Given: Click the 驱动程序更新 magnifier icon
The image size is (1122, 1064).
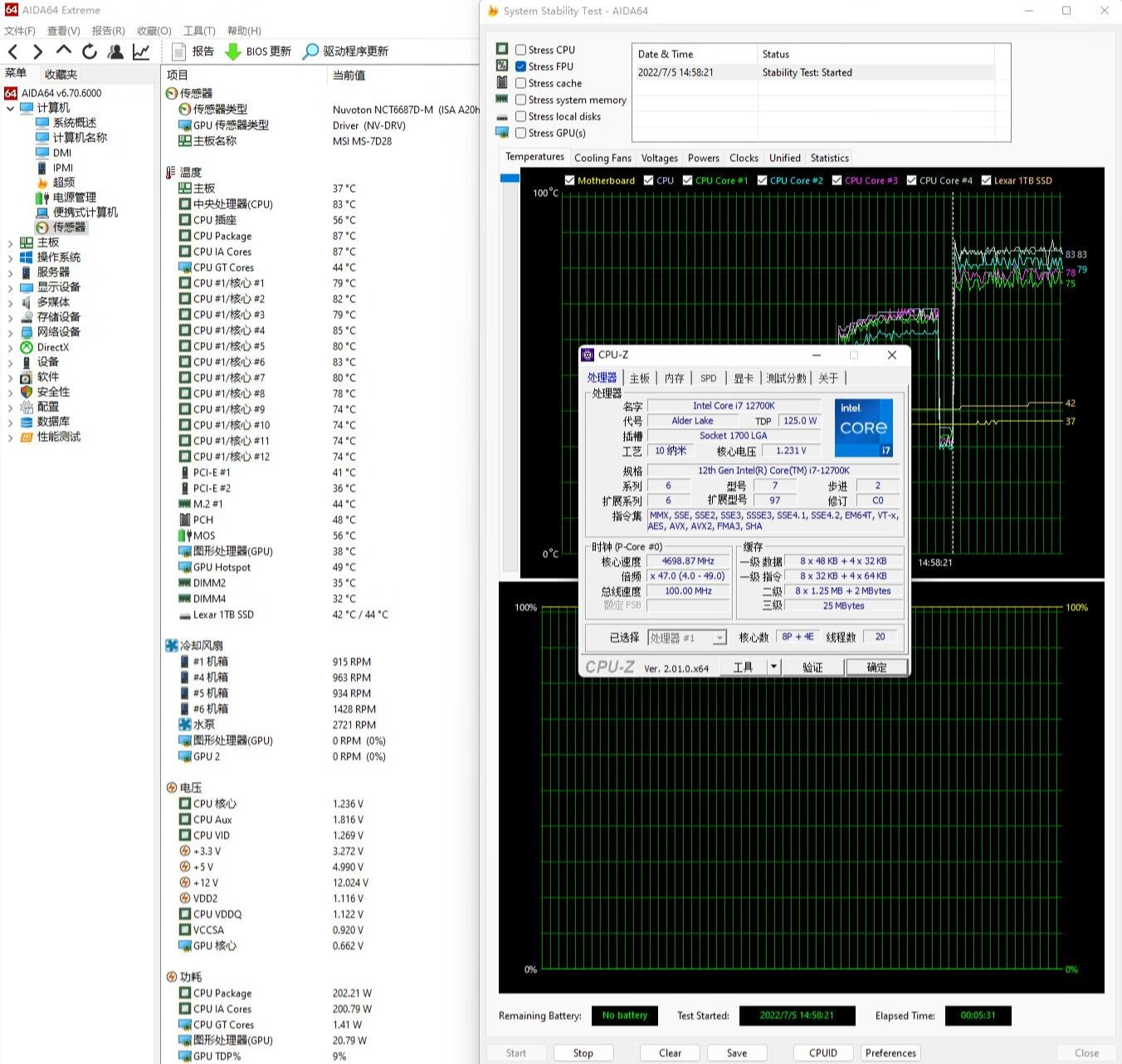Looking at the screenshot, I should click(x=310, y=51).
